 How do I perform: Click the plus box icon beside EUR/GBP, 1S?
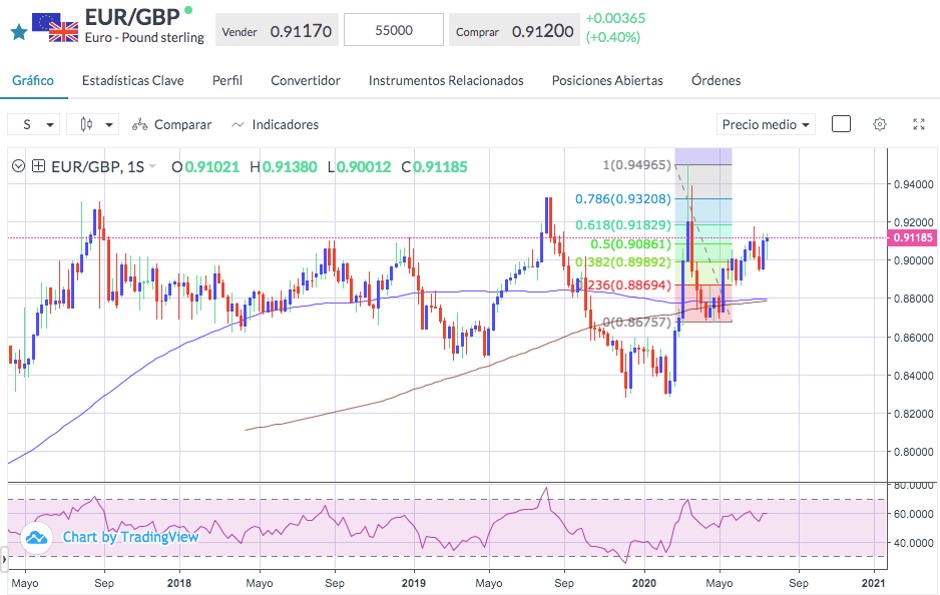pos(38,166)
